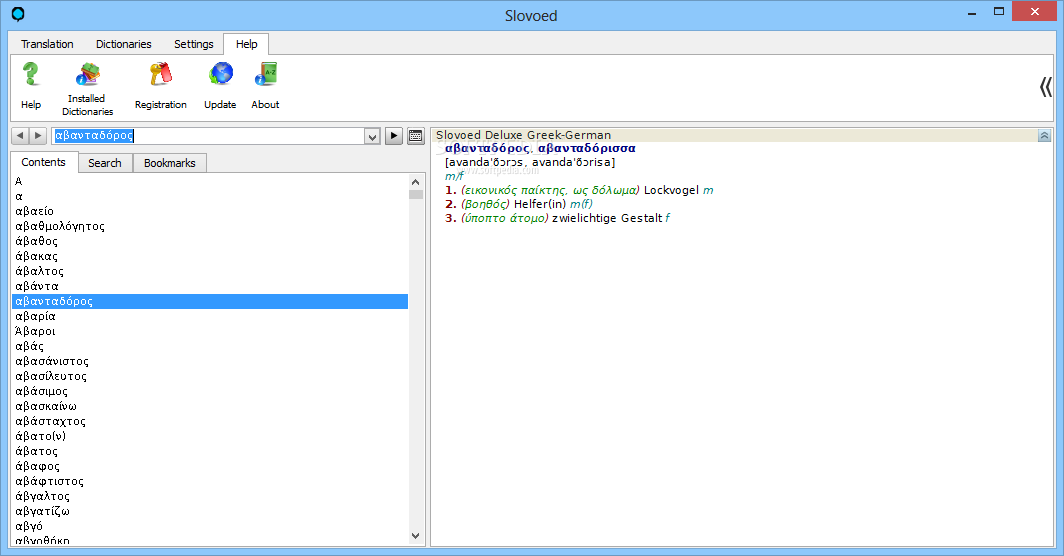Screen dimensions: 1064x556
Task: Select the entry 'αβαείο'
Action: 210,211
